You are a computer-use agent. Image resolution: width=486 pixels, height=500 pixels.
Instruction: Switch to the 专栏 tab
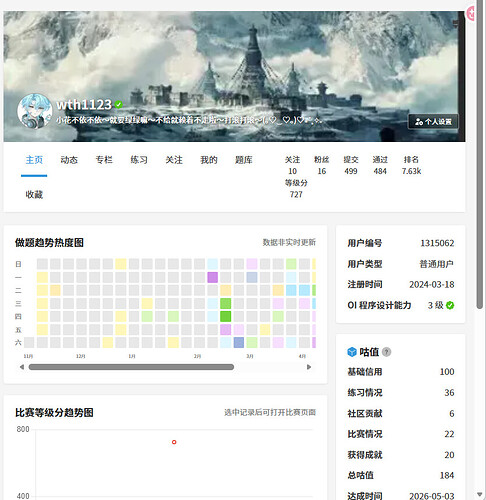(104, 160)
